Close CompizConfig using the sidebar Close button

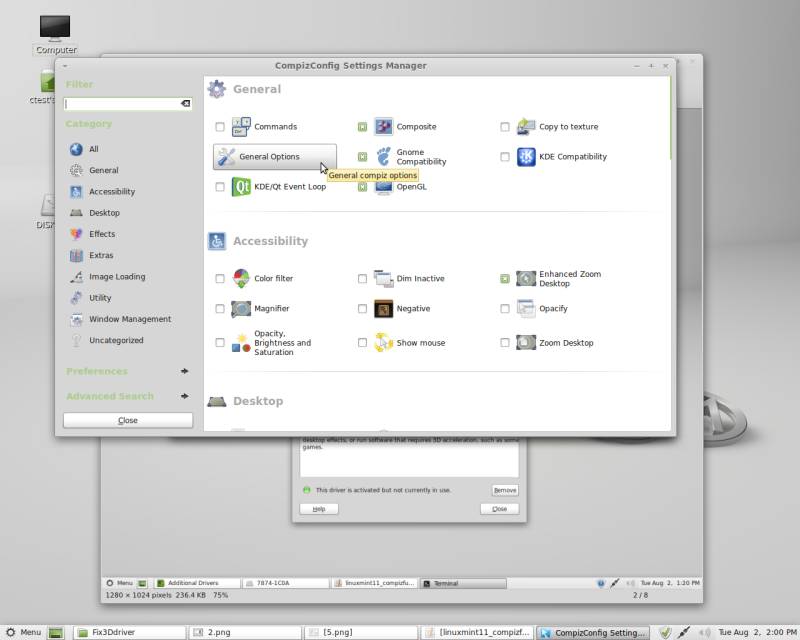[128, 421]
